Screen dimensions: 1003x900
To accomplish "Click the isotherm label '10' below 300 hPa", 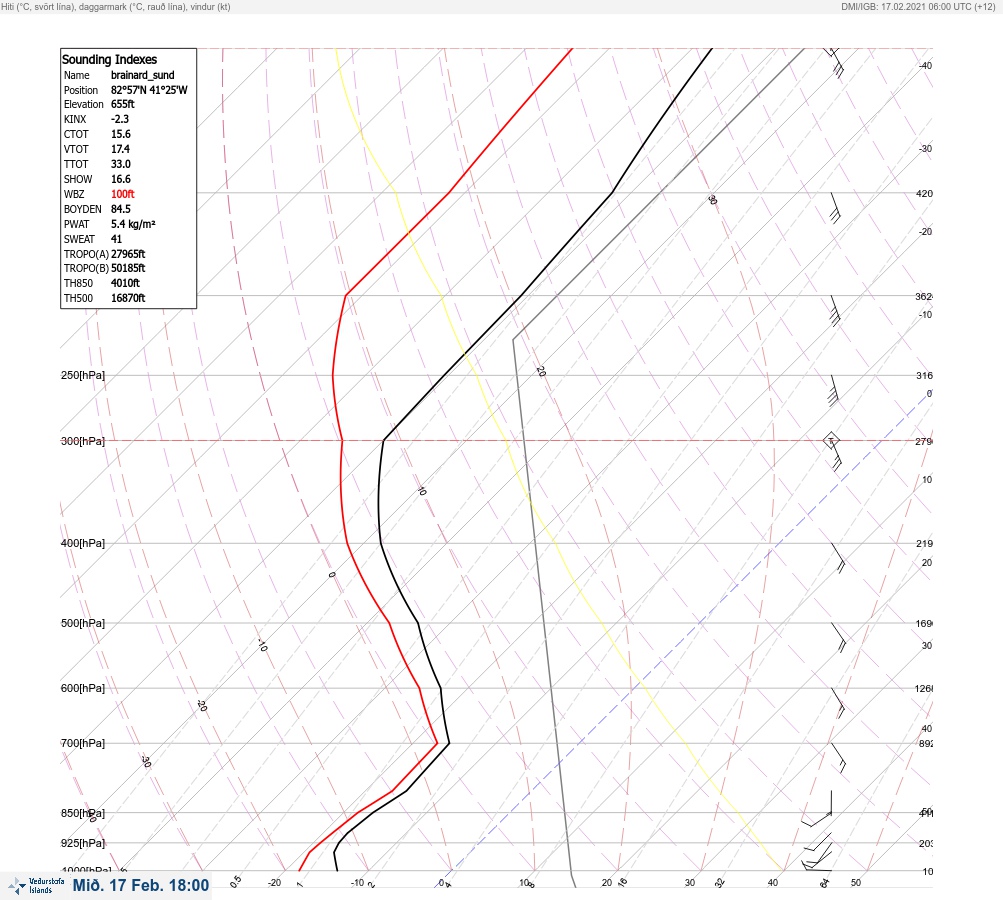I will click(422, 491).
